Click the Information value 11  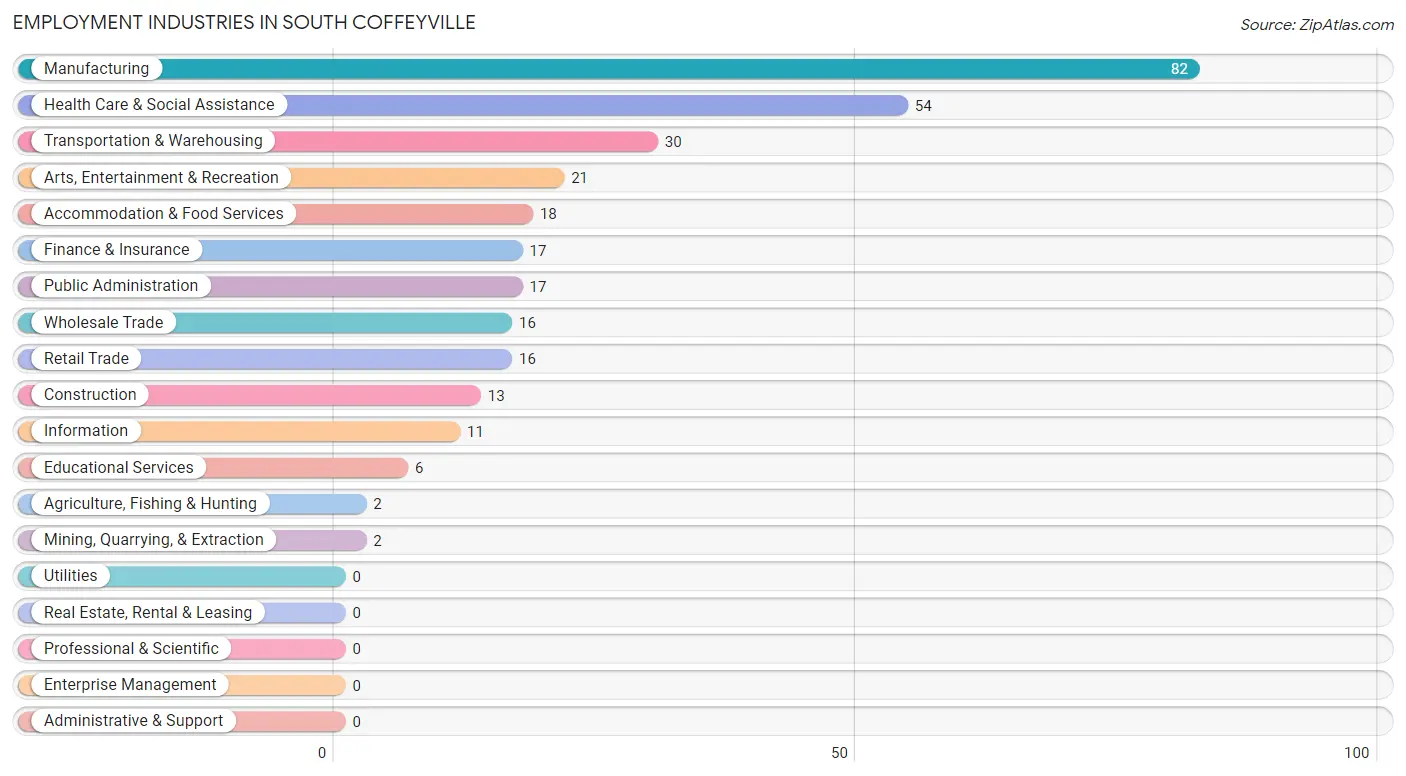[x=475, y=432]
